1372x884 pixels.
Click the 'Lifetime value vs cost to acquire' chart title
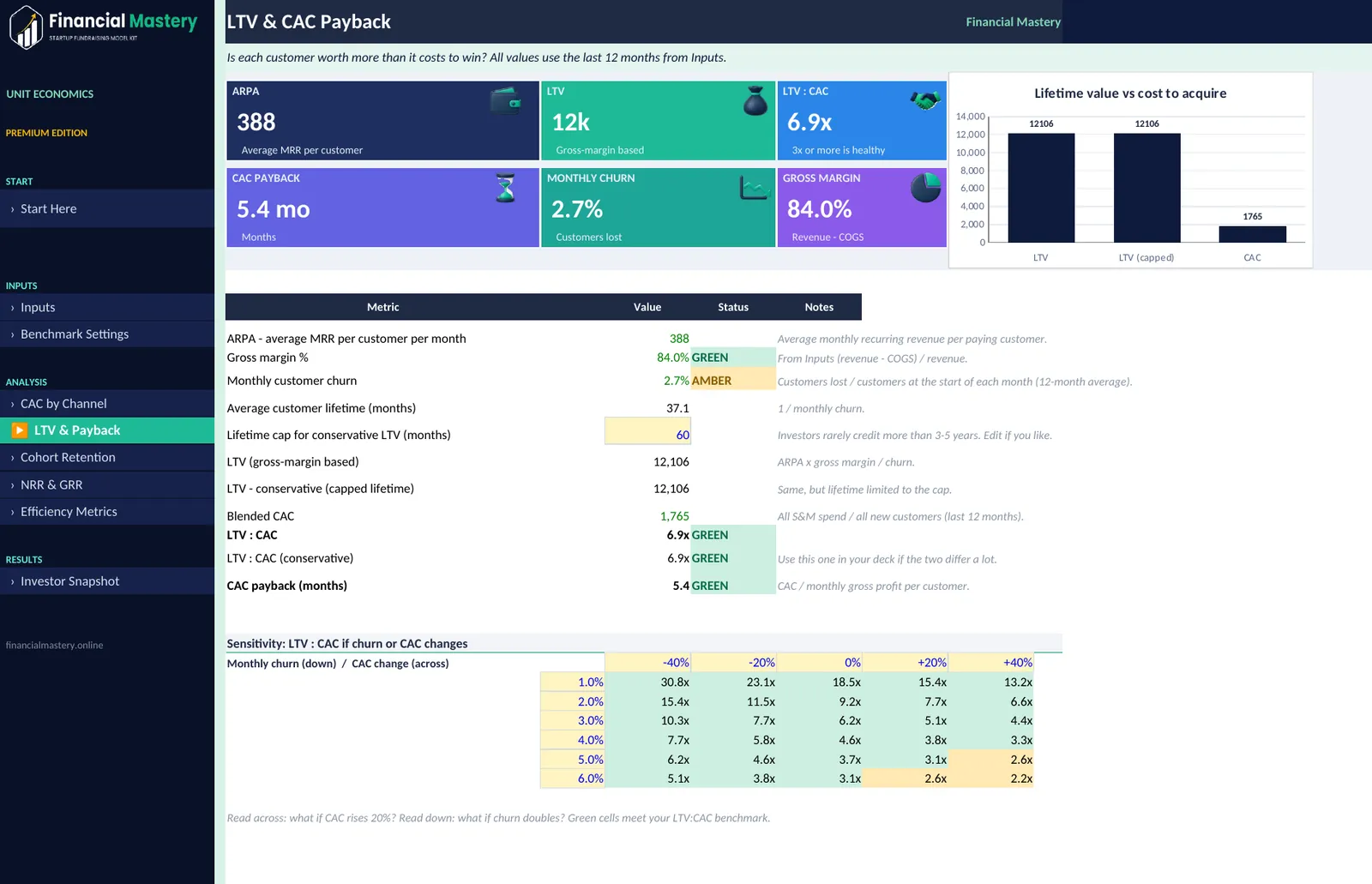pyautogui.click(x=1130, y=93)
